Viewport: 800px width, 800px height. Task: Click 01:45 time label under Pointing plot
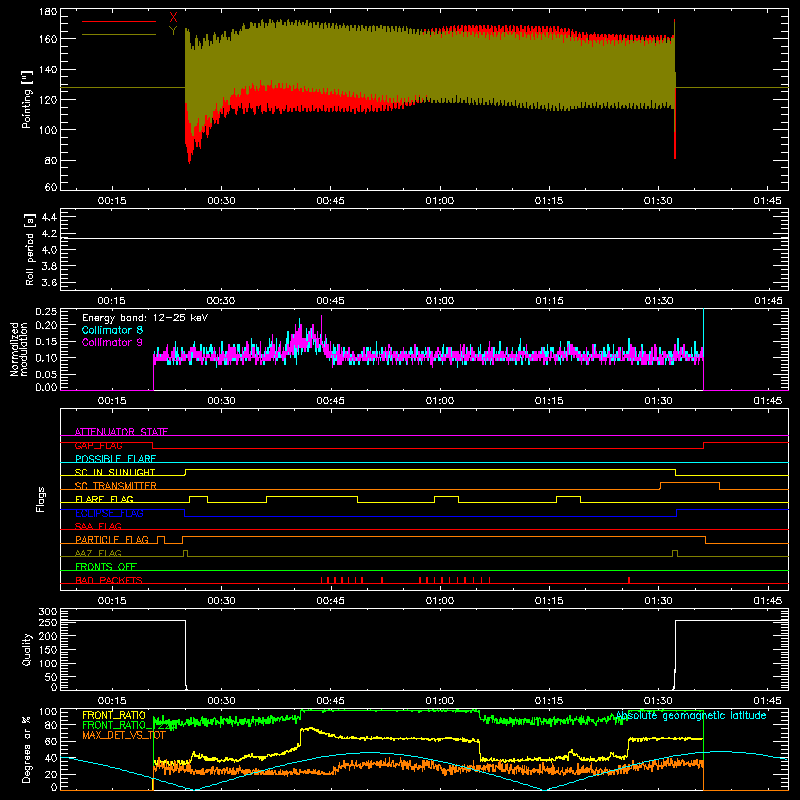pos(767,201)
